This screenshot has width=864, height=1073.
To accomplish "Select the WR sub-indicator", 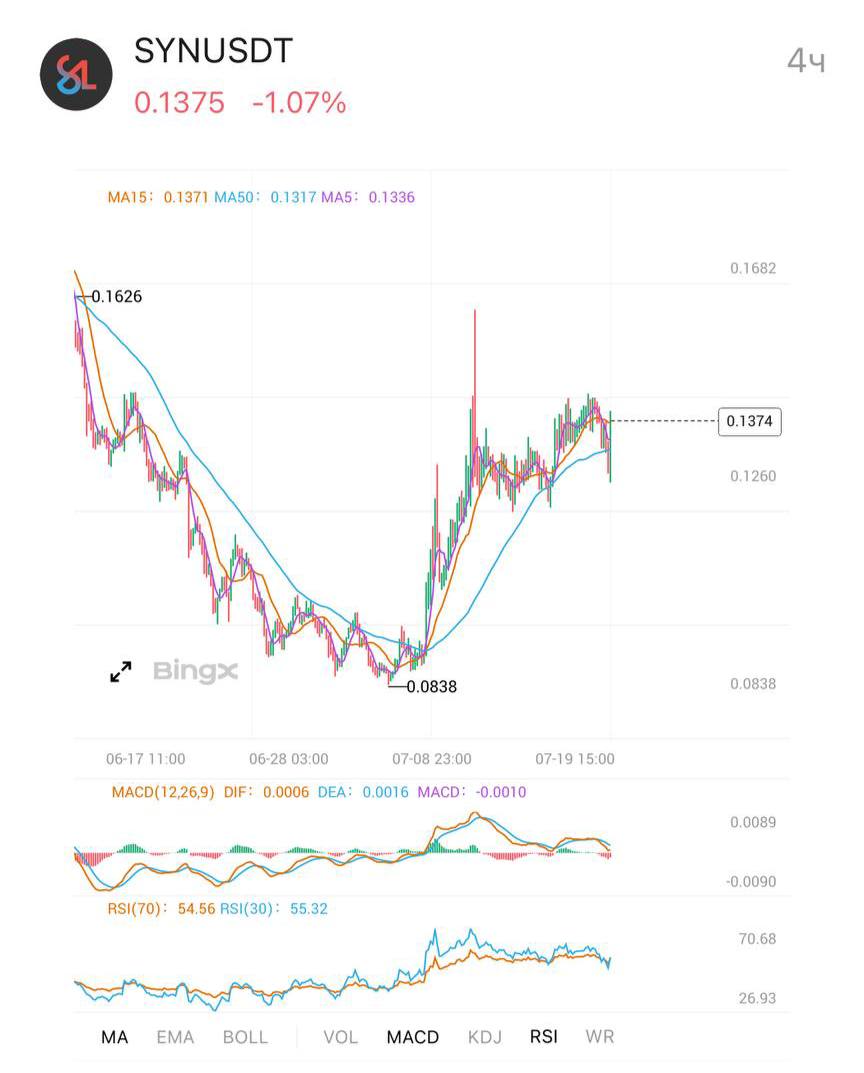I will click(x=599, y=1037).
